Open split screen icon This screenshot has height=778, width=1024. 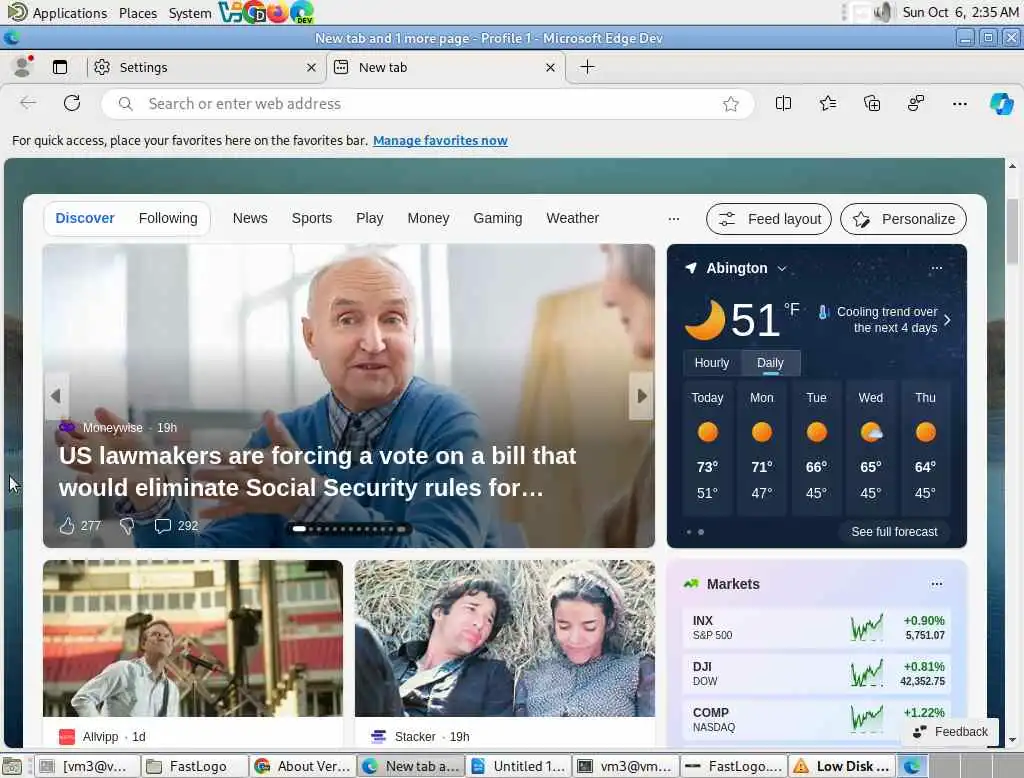click(x=783, y=103)
